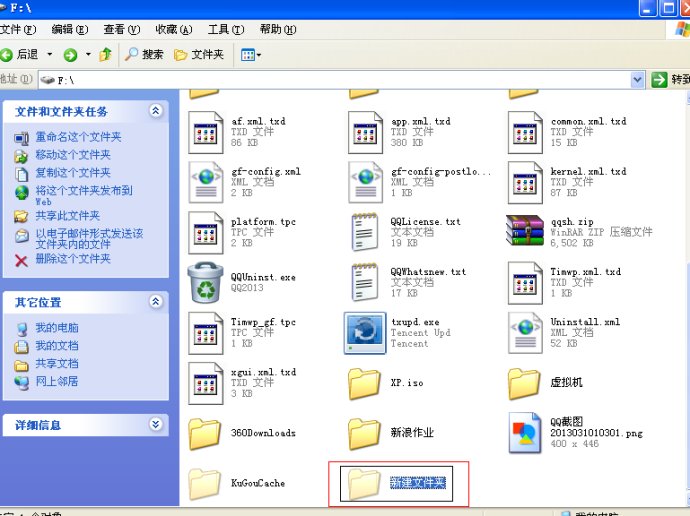
Task: Click the file list vertical scrollbar
Action: [687, 299]
